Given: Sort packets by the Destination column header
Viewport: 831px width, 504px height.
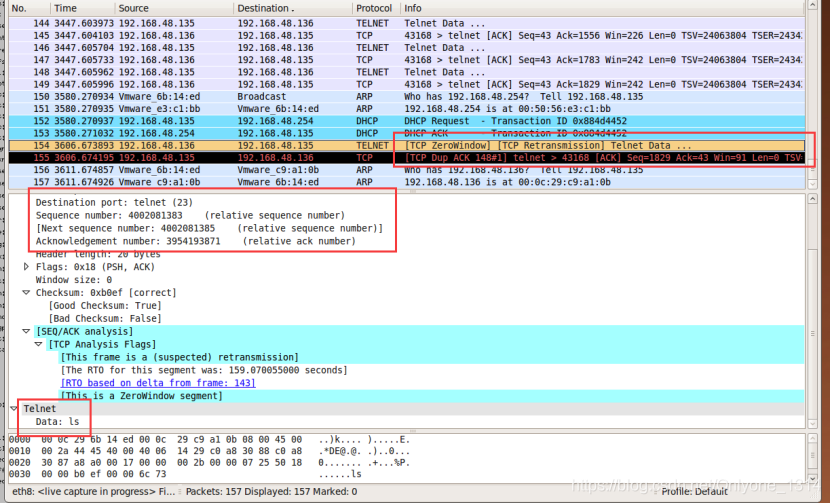Looking at the screenshot, I should pos(293,8).
